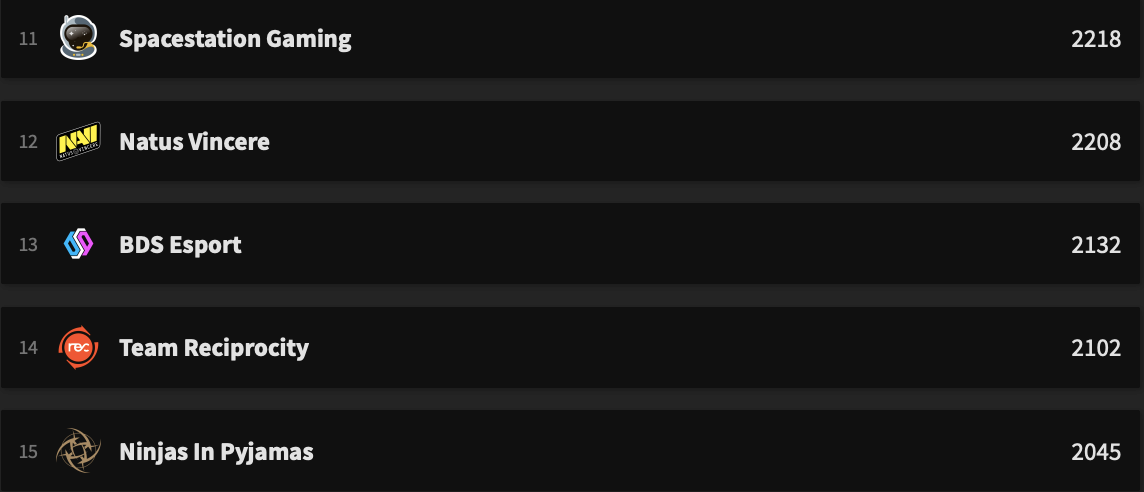Click Ninjas In Pyjamas' 2045 rating

coord(1096,452)
